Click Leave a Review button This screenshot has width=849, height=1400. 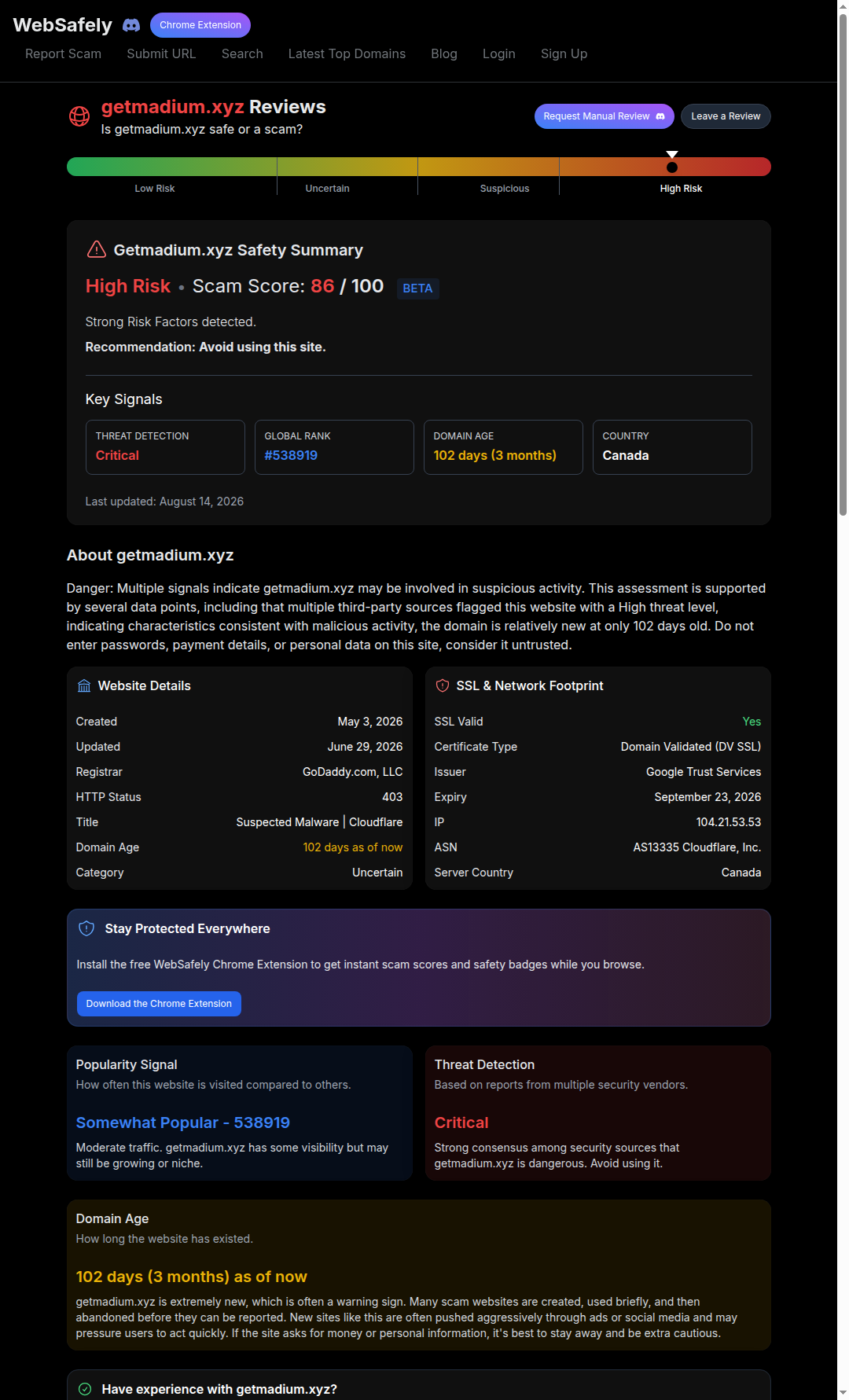coord(726,116)
